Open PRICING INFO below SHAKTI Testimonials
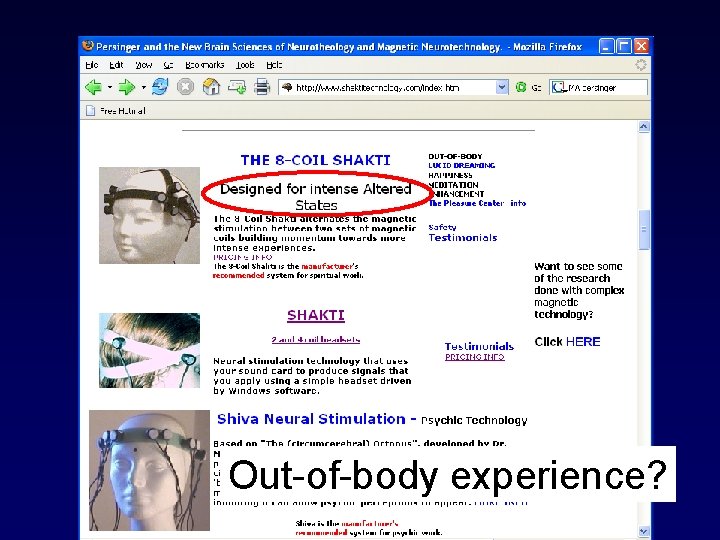The height and width of the screenshot is (540, 720). click(474, 357)
